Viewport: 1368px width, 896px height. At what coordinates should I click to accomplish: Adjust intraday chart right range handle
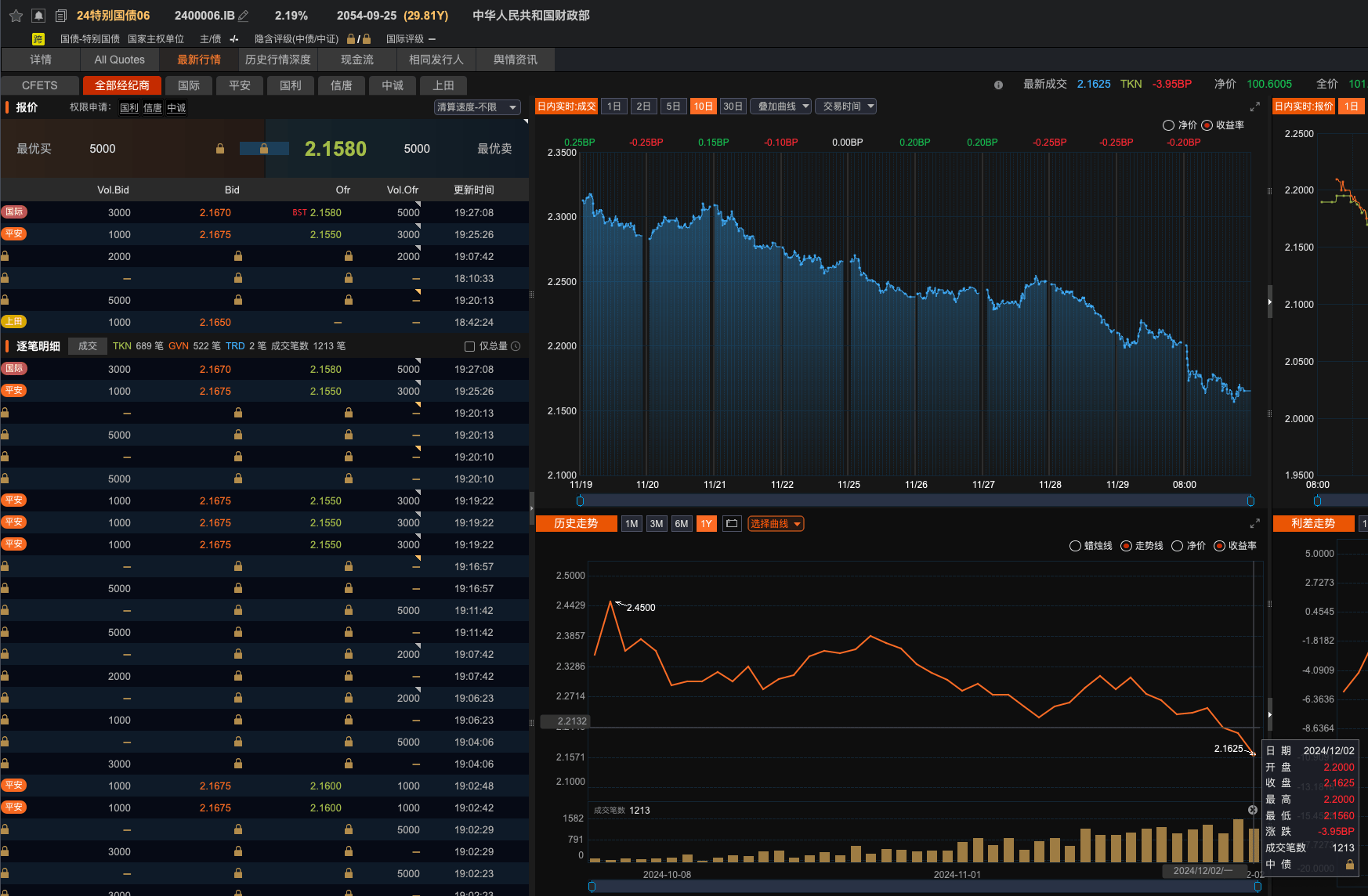pos(1250,500)
